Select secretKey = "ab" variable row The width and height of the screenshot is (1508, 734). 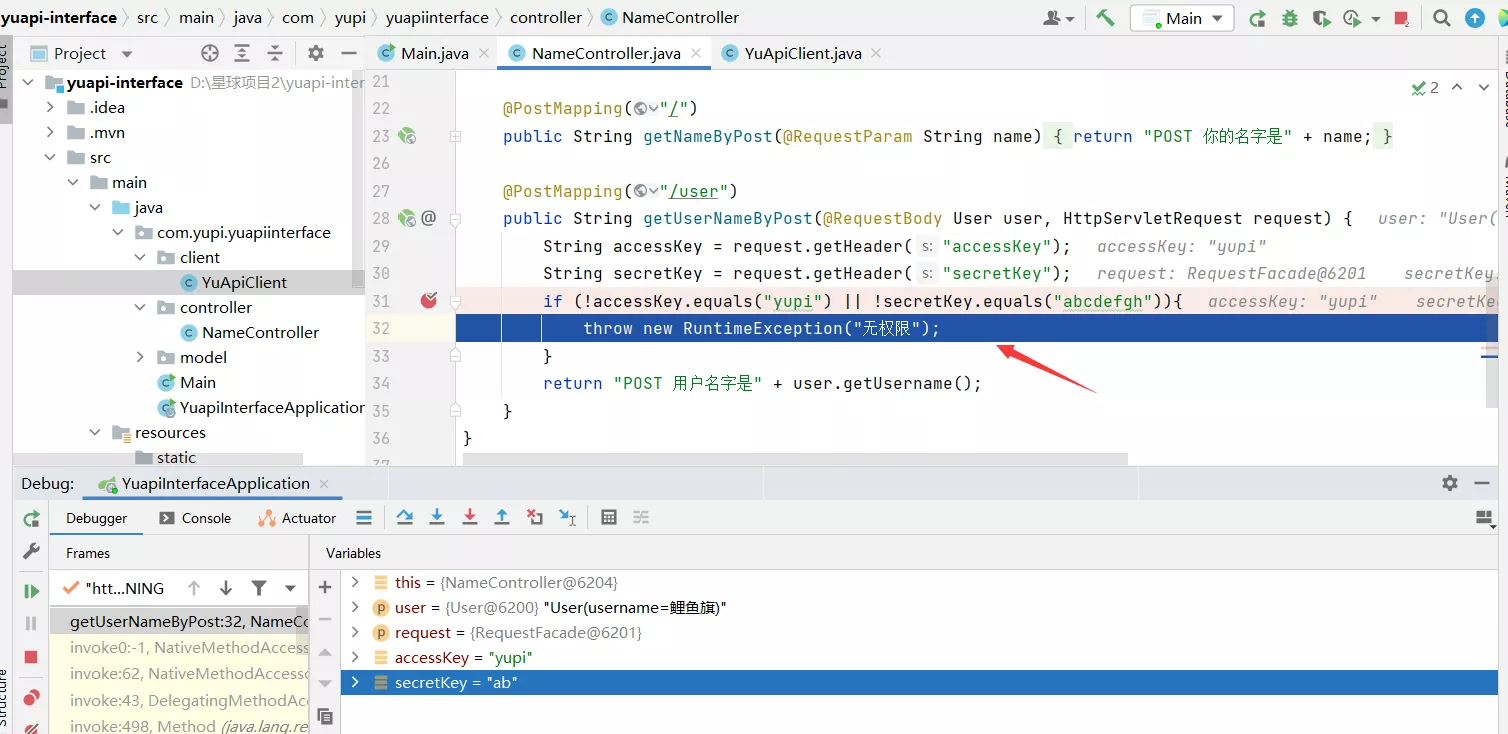pos(919,682)
